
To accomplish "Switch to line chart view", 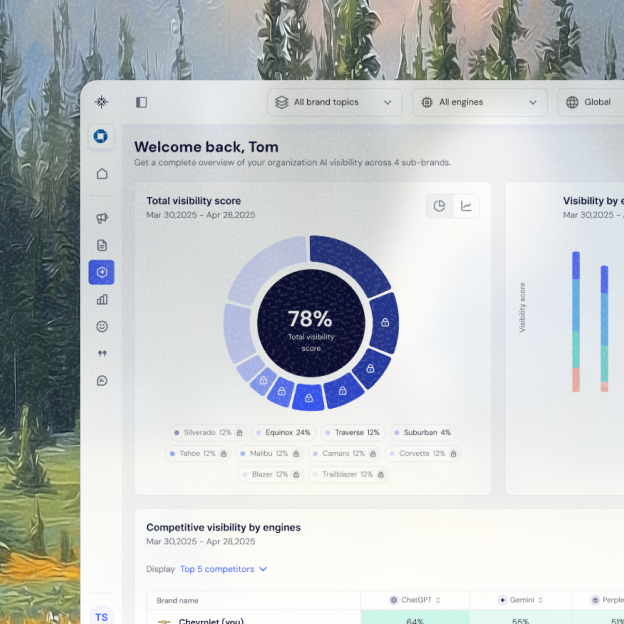I will coord(466,206).
